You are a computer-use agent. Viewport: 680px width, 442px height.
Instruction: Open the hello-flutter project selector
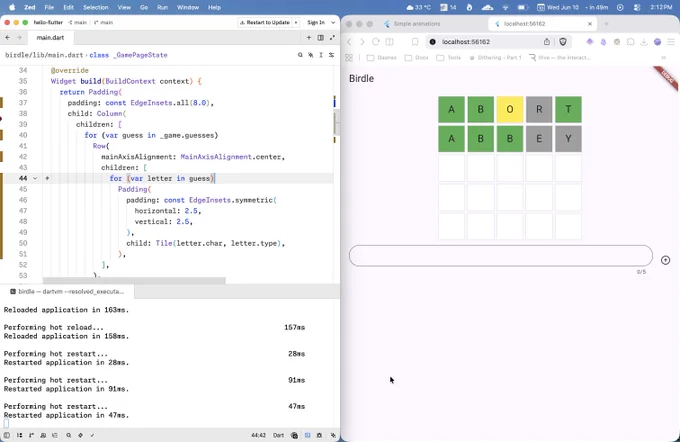click(48, 23)
